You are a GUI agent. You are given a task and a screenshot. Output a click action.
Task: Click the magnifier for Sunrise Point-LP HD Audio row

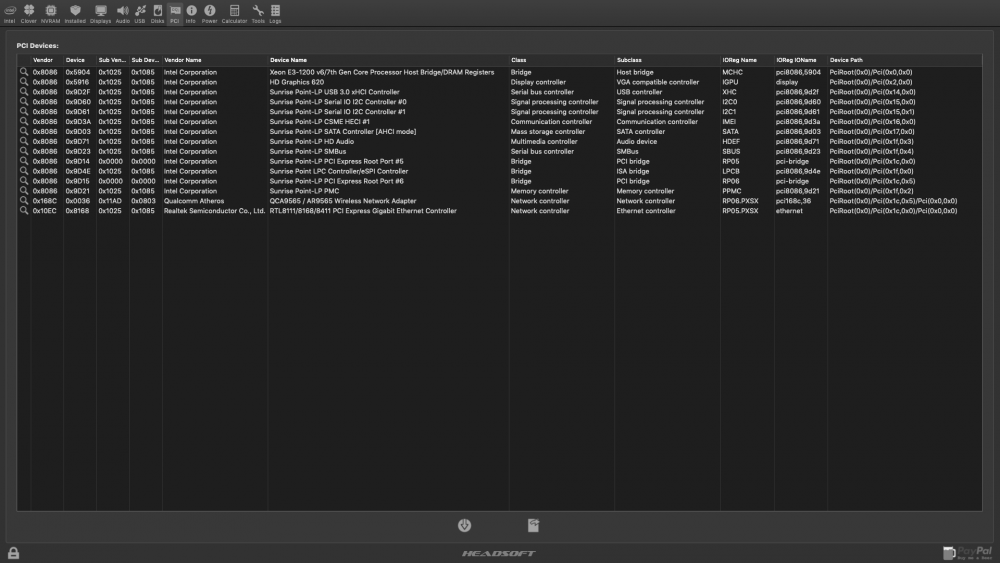point(24,142)
